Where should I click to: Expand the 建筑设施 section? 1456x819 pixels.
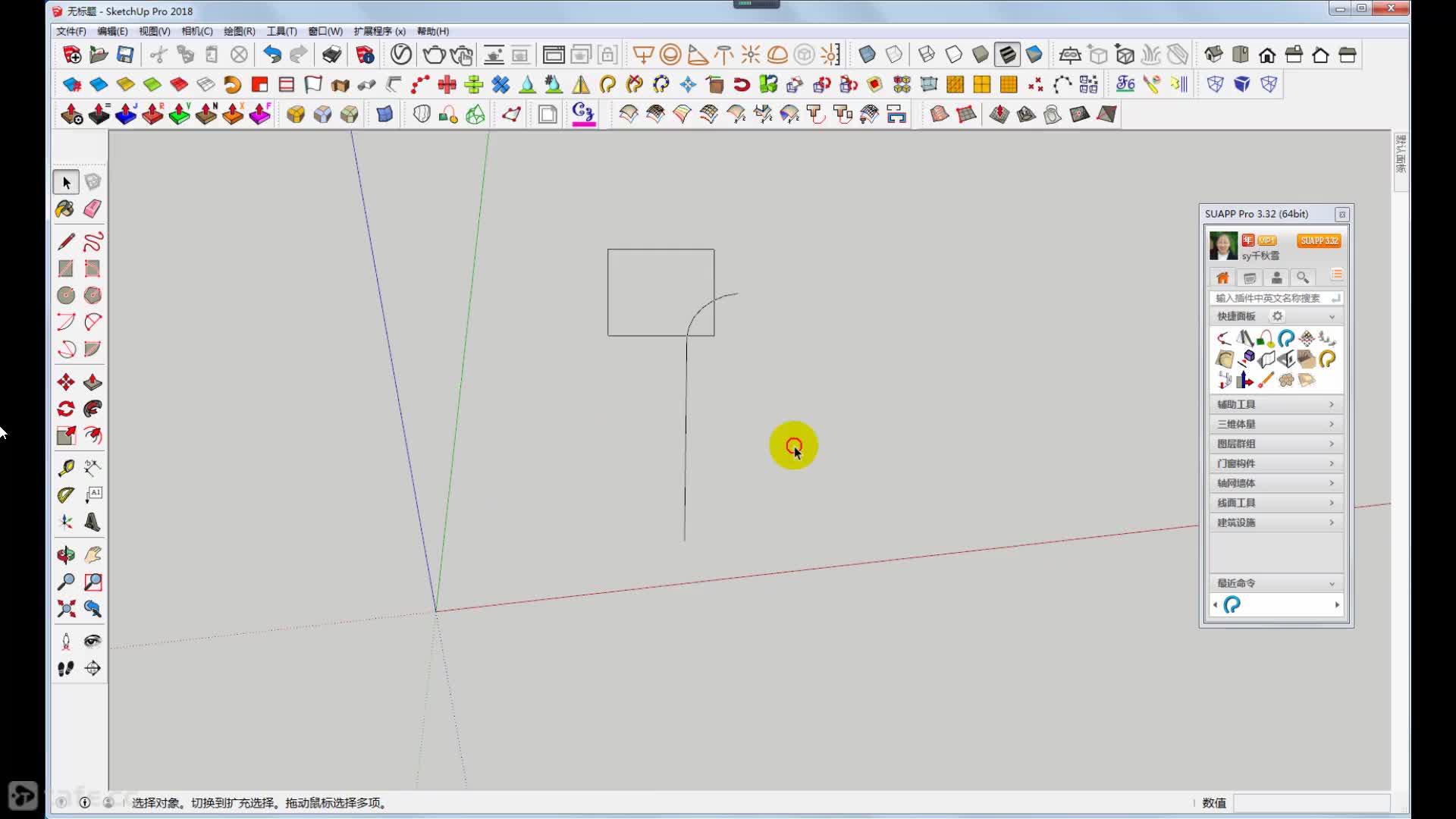[1276, 522]
